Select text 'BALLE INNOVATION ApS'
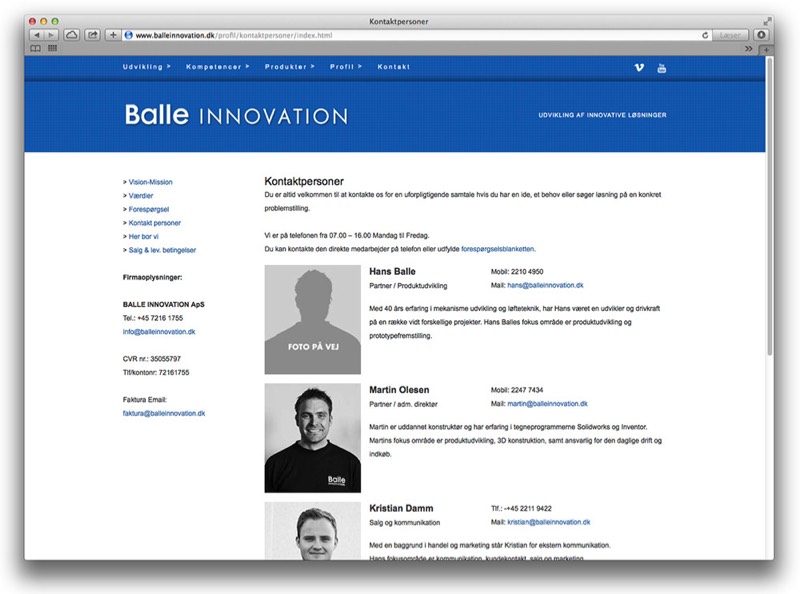This screenshot has height=594, width=800. (163, 305)
